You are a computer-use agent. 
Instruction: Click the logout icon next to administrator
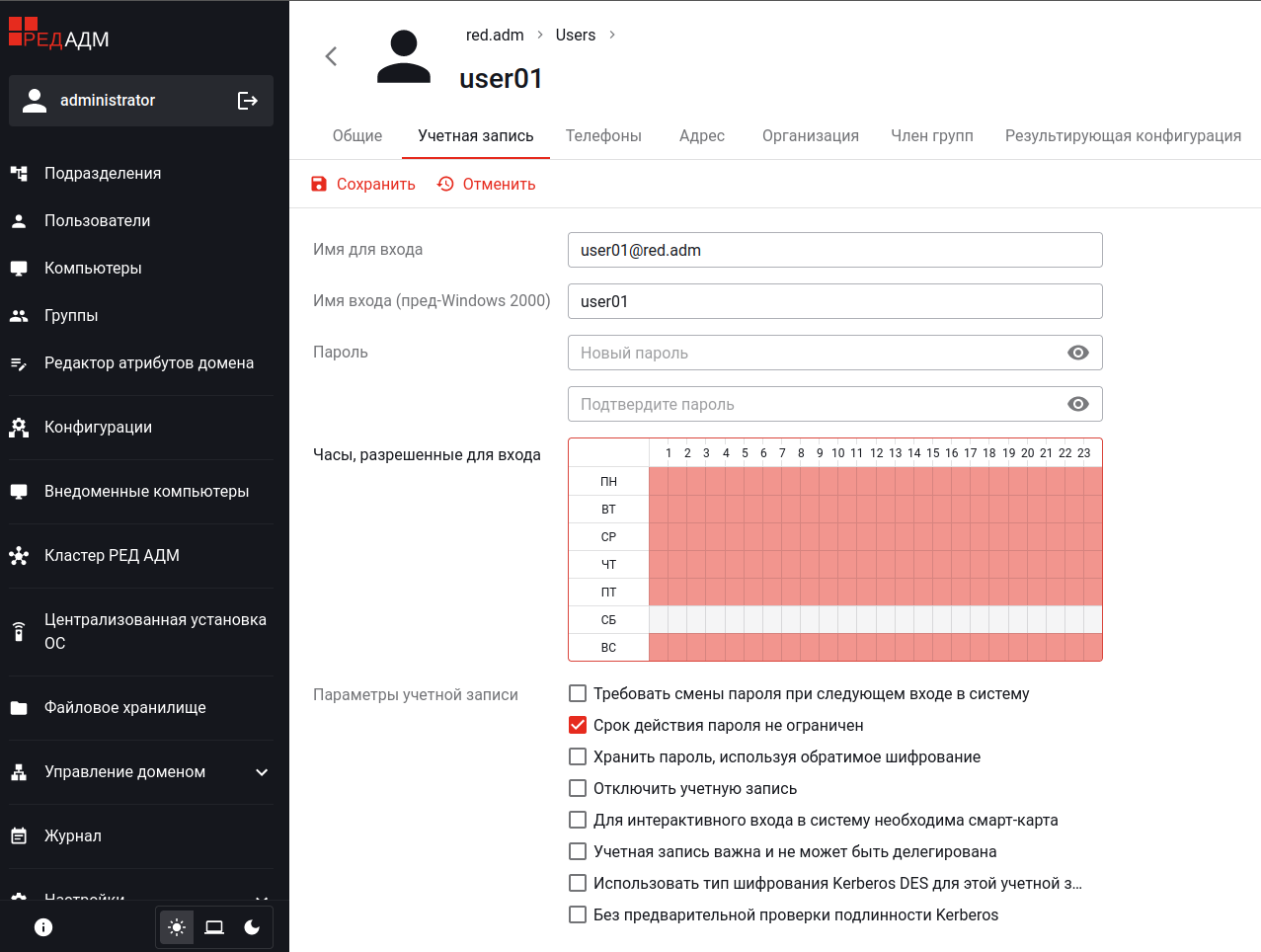[x=248, y=101]
